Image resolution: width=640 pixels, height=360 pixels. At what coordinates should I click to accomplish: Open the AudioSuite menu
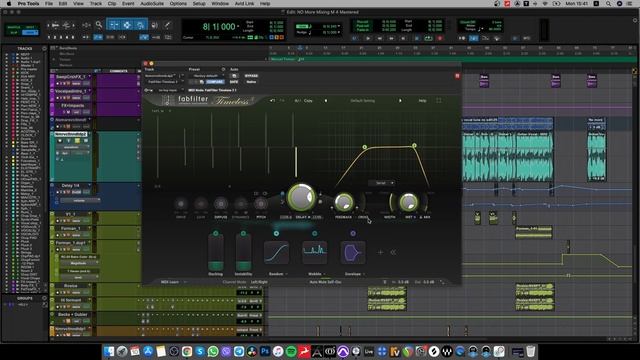152,4
